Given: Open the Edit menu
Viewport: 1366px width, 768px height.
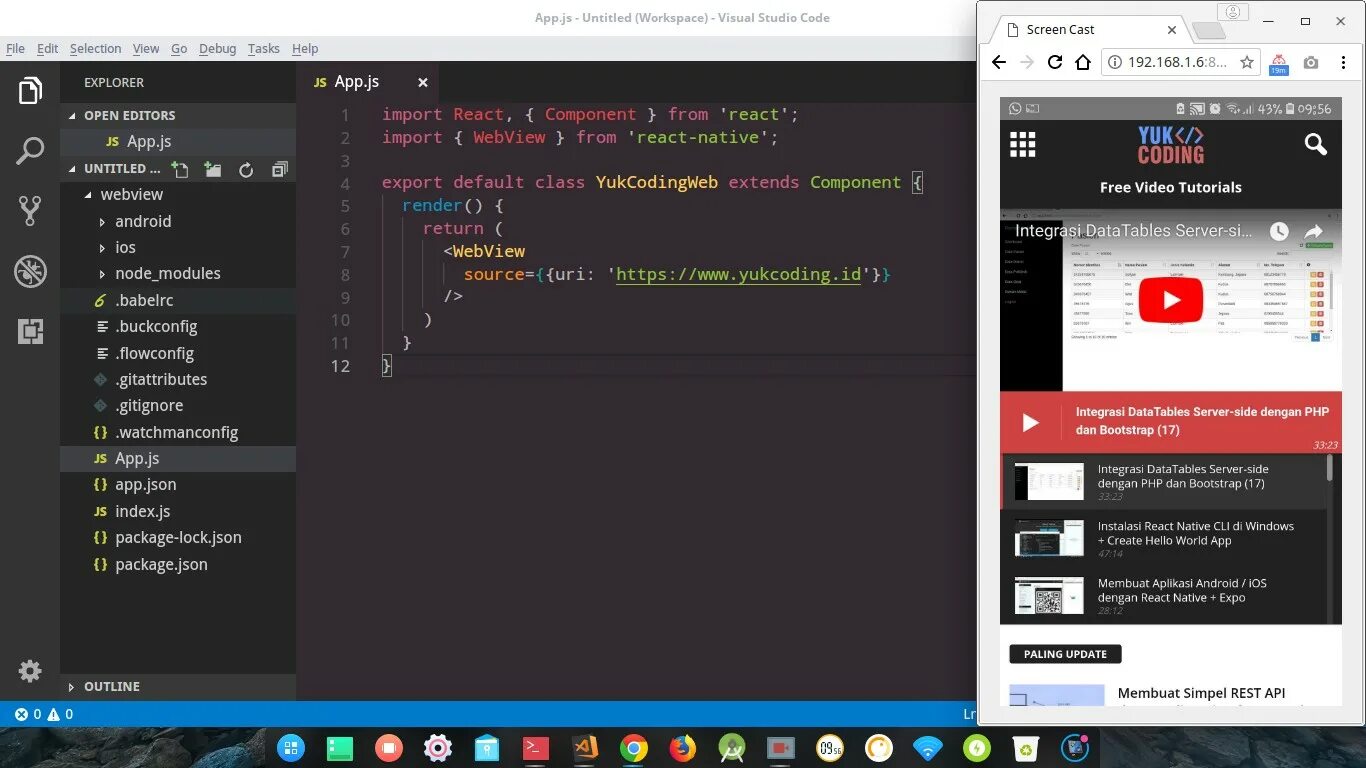Looking at the screenshot, I should pyautogui.click(x=48, y=48).
